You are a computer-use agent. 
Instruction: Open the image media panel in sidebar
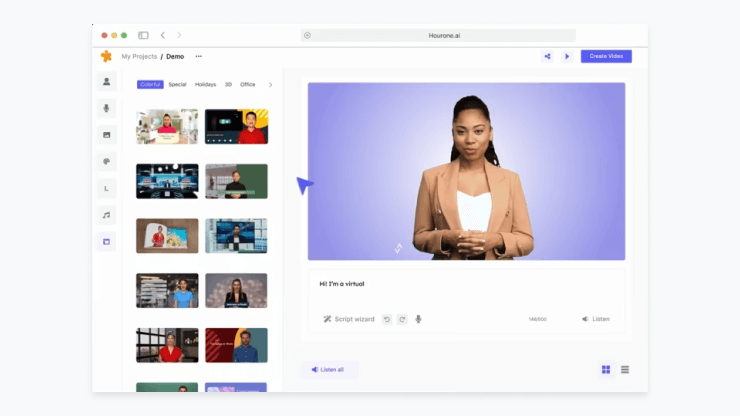(x=107, y=135)
